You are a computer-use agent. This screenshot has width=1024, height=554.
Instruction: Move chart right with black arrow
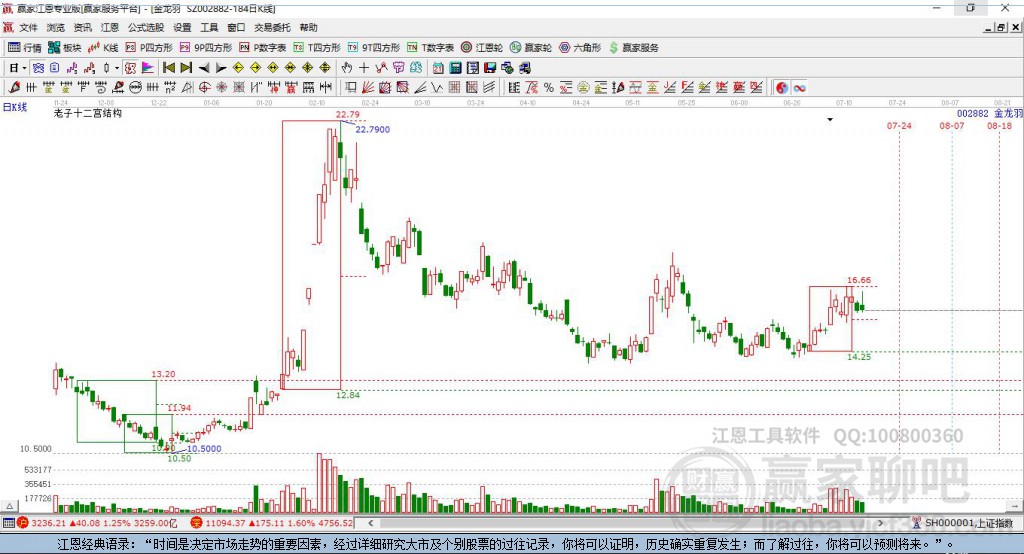click(x=221, y=68)
